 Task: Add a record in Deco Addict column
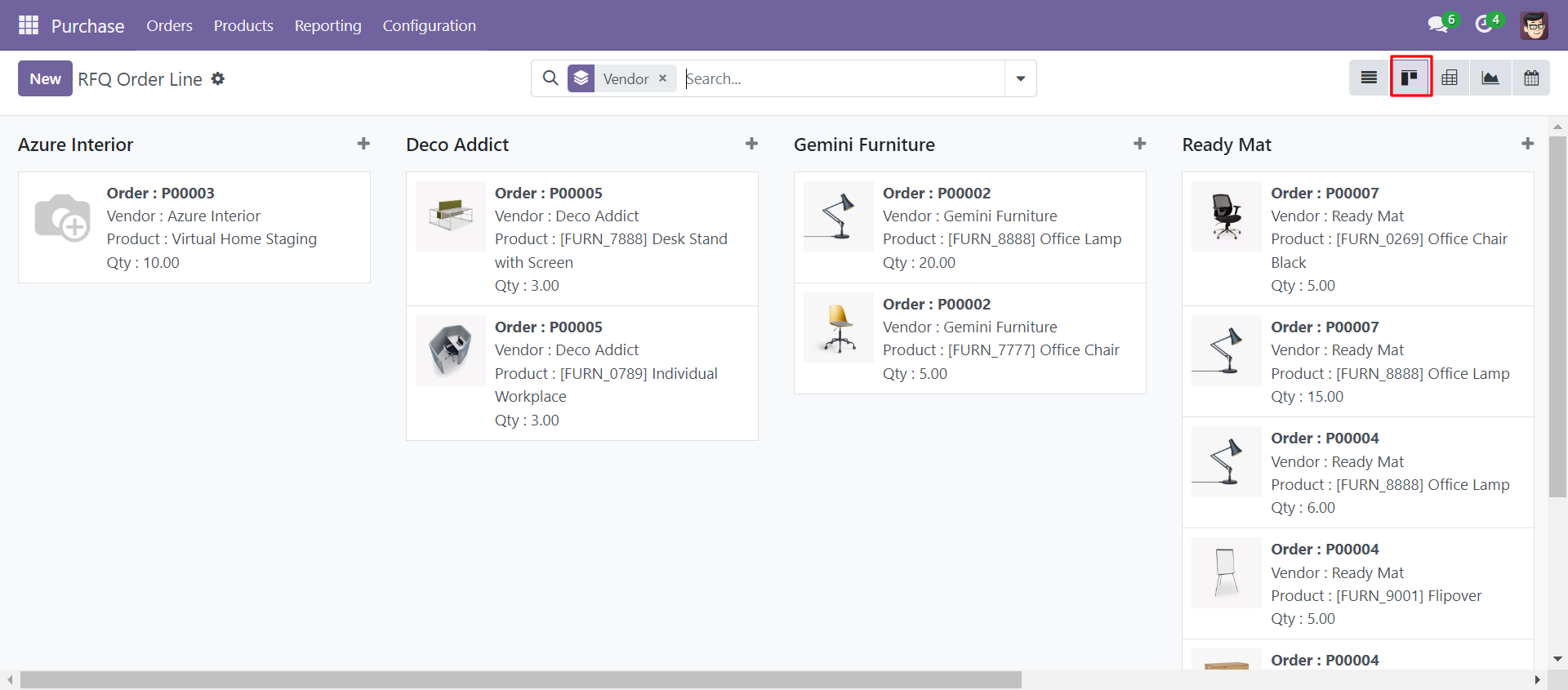751,144
